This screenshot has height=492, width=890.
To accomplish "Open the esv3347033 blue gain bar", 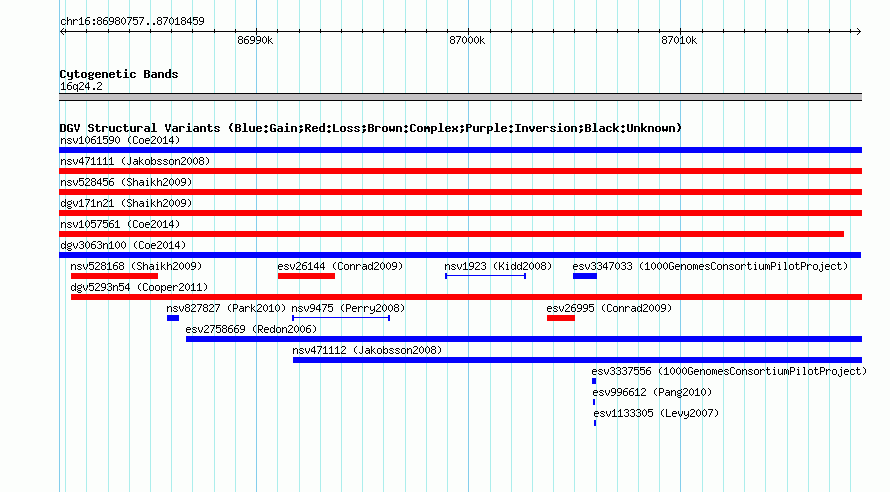I will click(585, 276).
